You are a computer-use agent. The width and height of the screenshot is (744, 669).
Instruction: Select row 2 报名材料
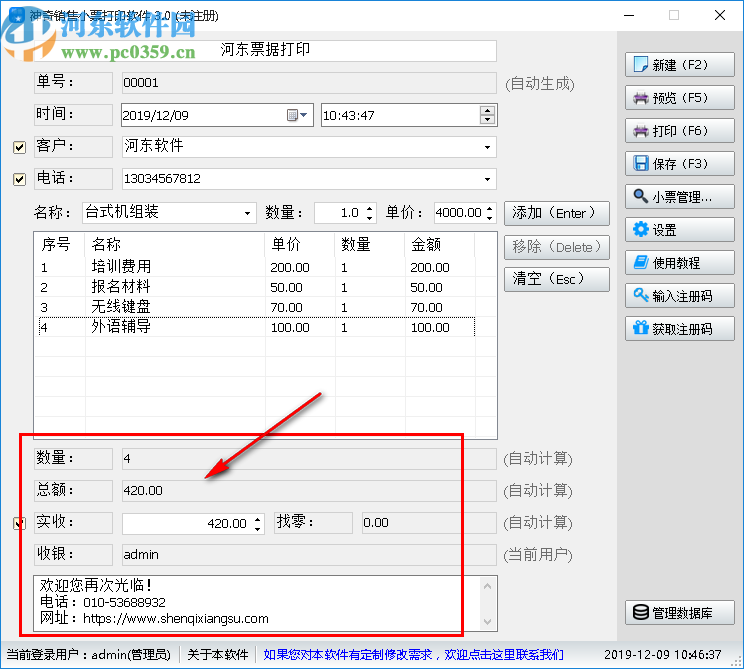[257, 287]
